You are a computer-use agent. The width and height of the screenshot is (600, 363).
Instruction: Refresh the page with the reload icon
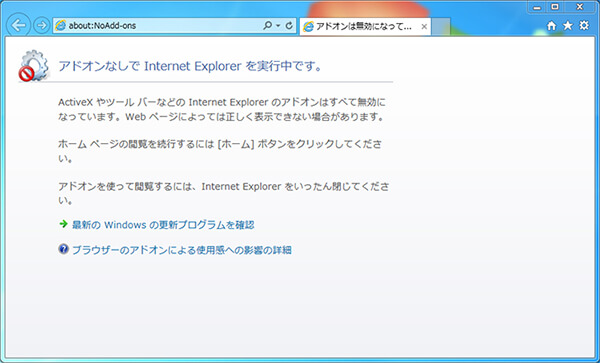pyautogui.click(x=289, y=26)
